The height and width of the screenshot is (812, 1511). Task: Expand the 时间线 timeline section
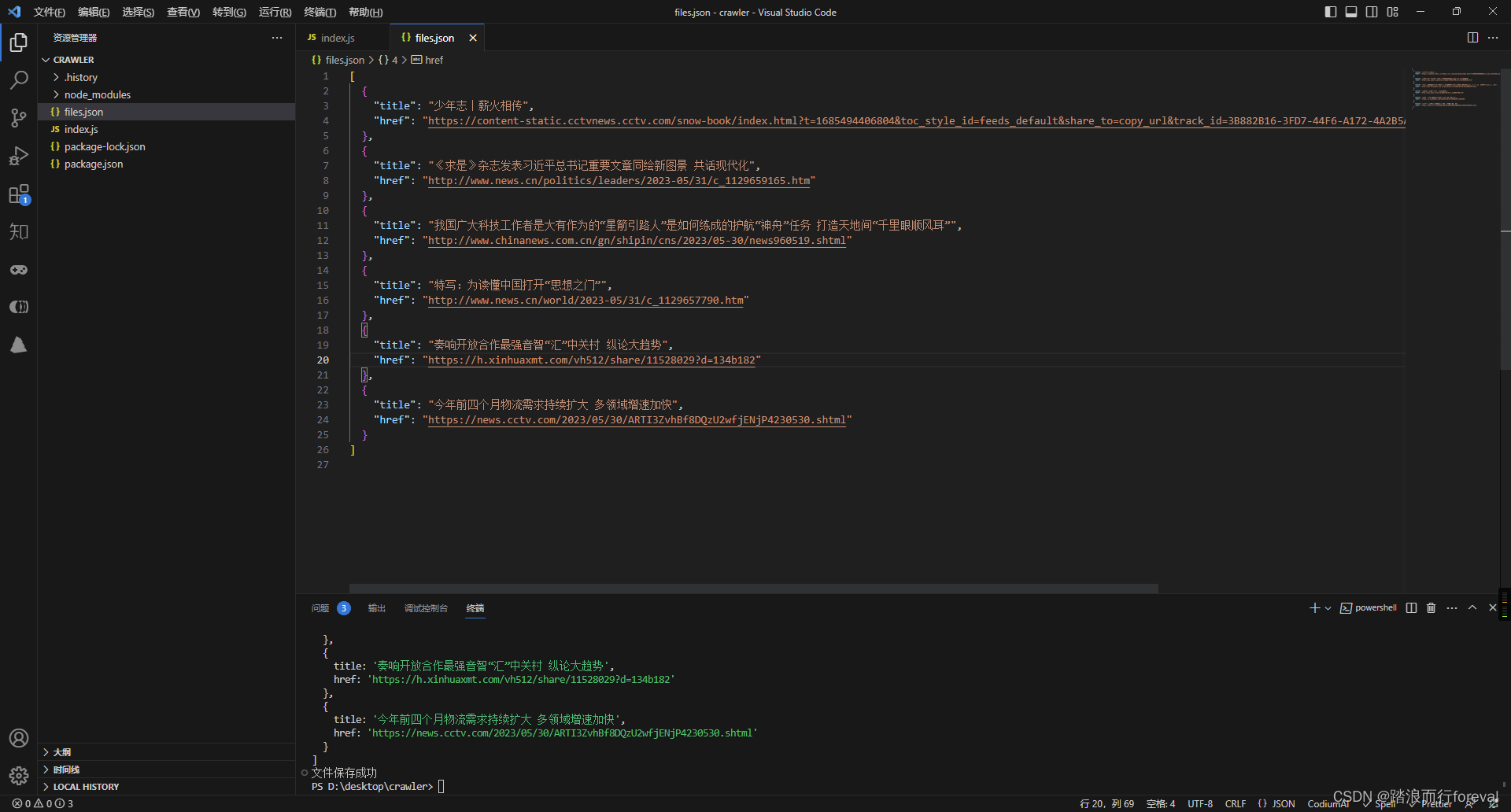pos(166,770)
